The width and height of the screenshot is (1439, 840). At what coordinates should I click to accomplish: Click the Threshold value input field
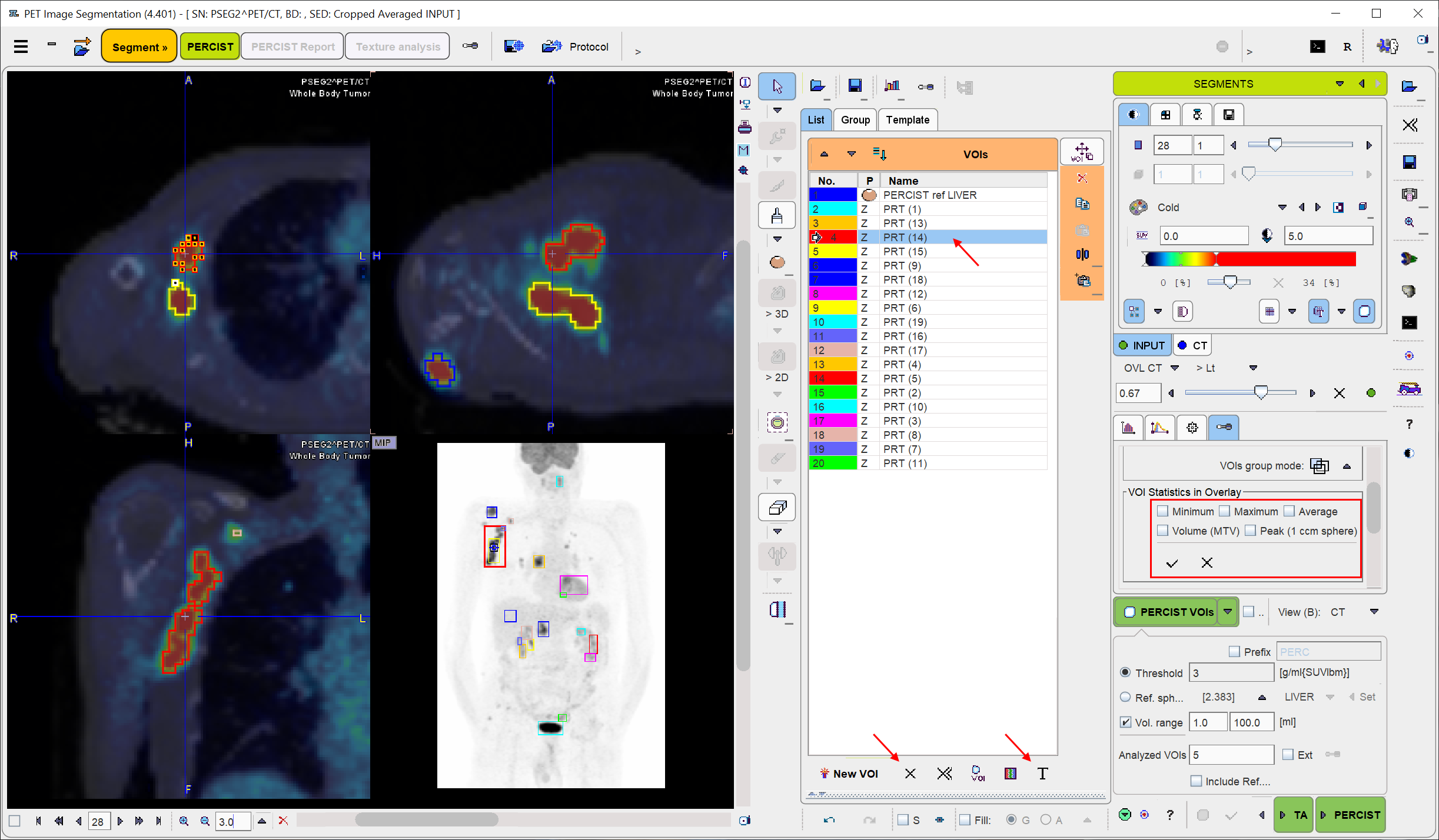click(x=1230, y=672)
